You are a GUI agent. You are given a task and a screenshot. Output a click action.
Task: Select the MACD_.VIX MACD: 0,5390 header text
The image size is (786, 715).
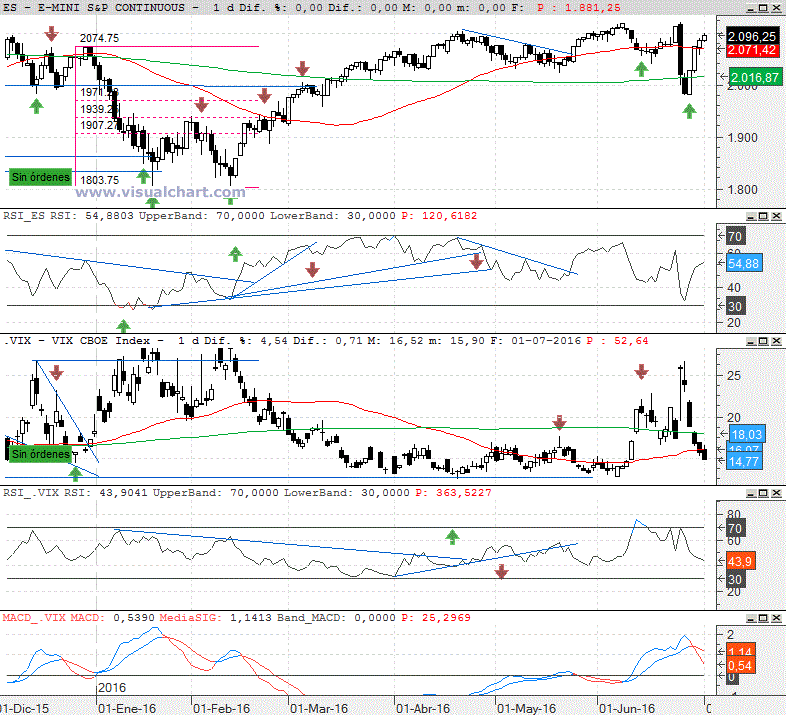[79, 618]
